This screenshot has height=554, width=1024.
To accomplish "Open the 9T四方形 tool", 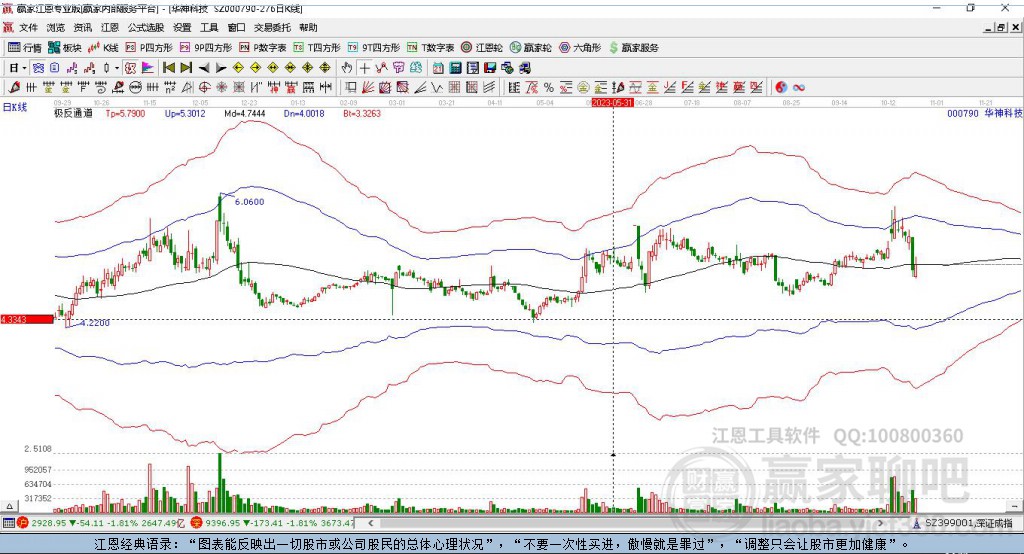I will coord(374,48).
